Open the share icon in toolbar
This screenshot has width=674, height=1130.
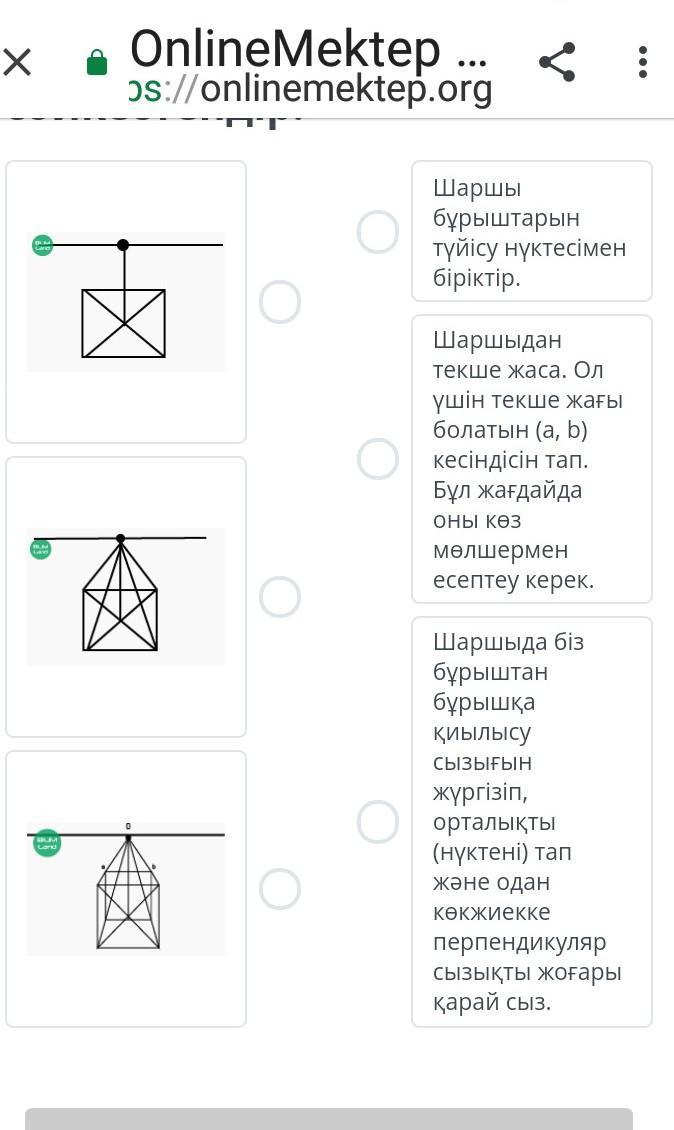[557, 62]
